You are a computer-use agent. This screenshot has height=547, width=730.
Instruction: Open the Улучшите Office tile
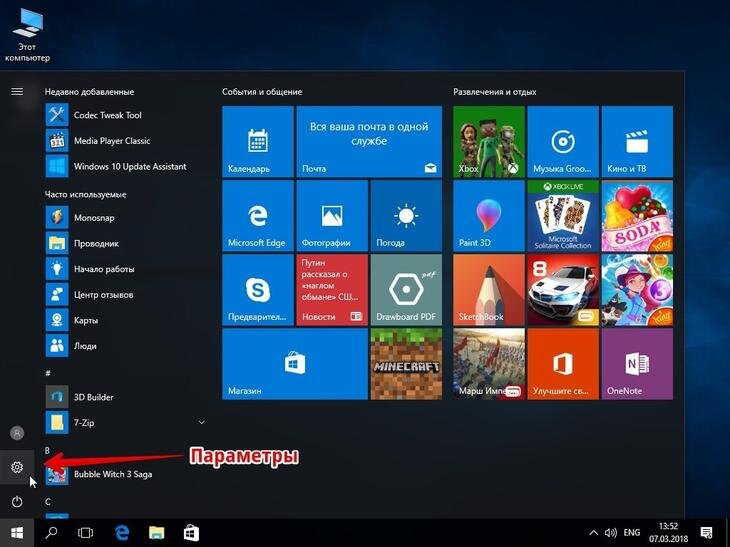(x=563, y=364)
